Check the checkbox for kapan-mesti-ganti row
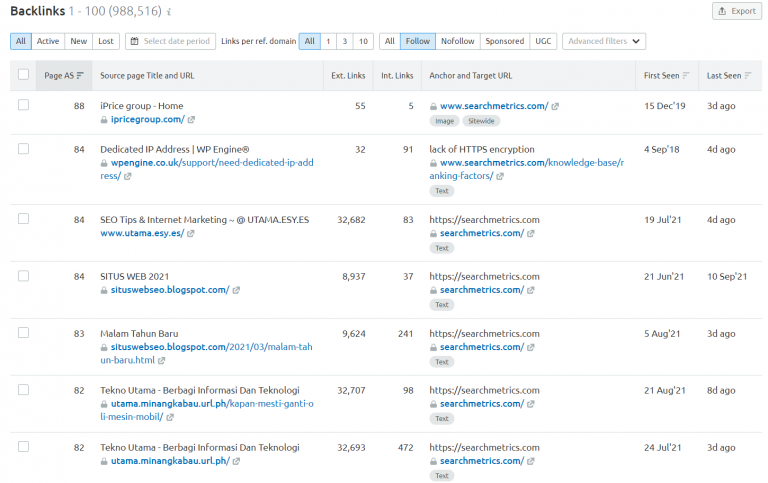 pyautogui.click(x=24, y=389)
